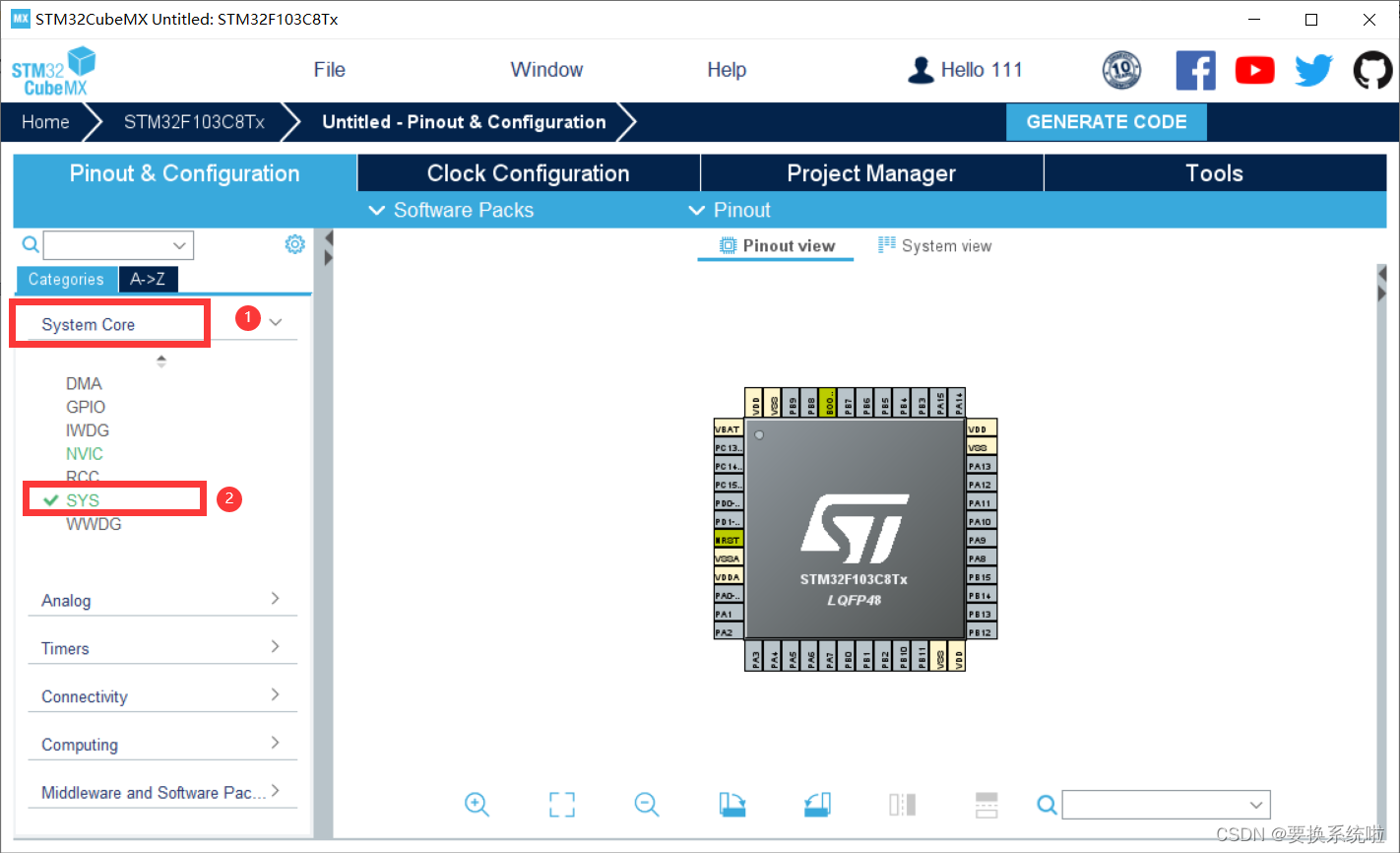Expand the Analog category

[162, 600]
